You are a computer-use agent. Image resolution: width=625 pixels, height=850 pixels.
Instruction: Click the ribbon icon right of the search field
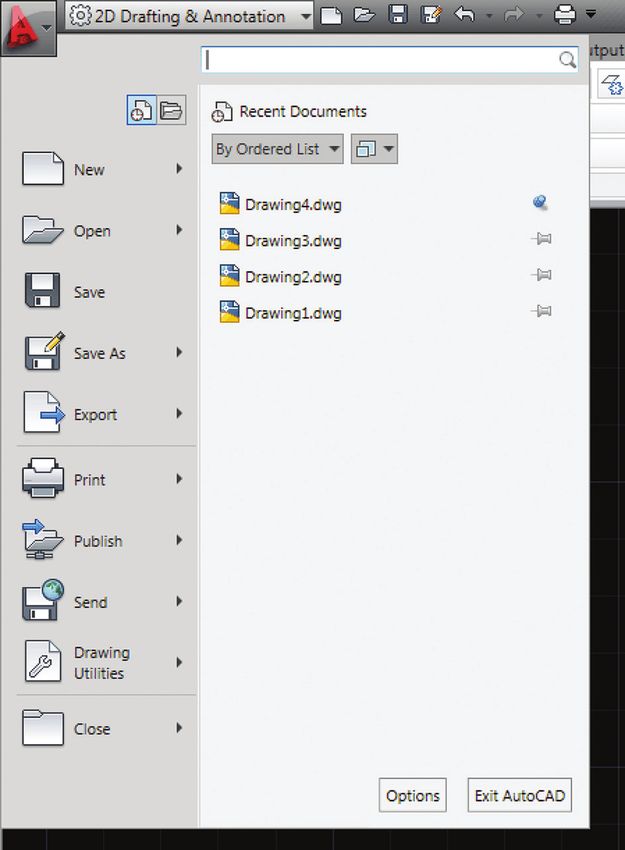click(x=612, y=85)
